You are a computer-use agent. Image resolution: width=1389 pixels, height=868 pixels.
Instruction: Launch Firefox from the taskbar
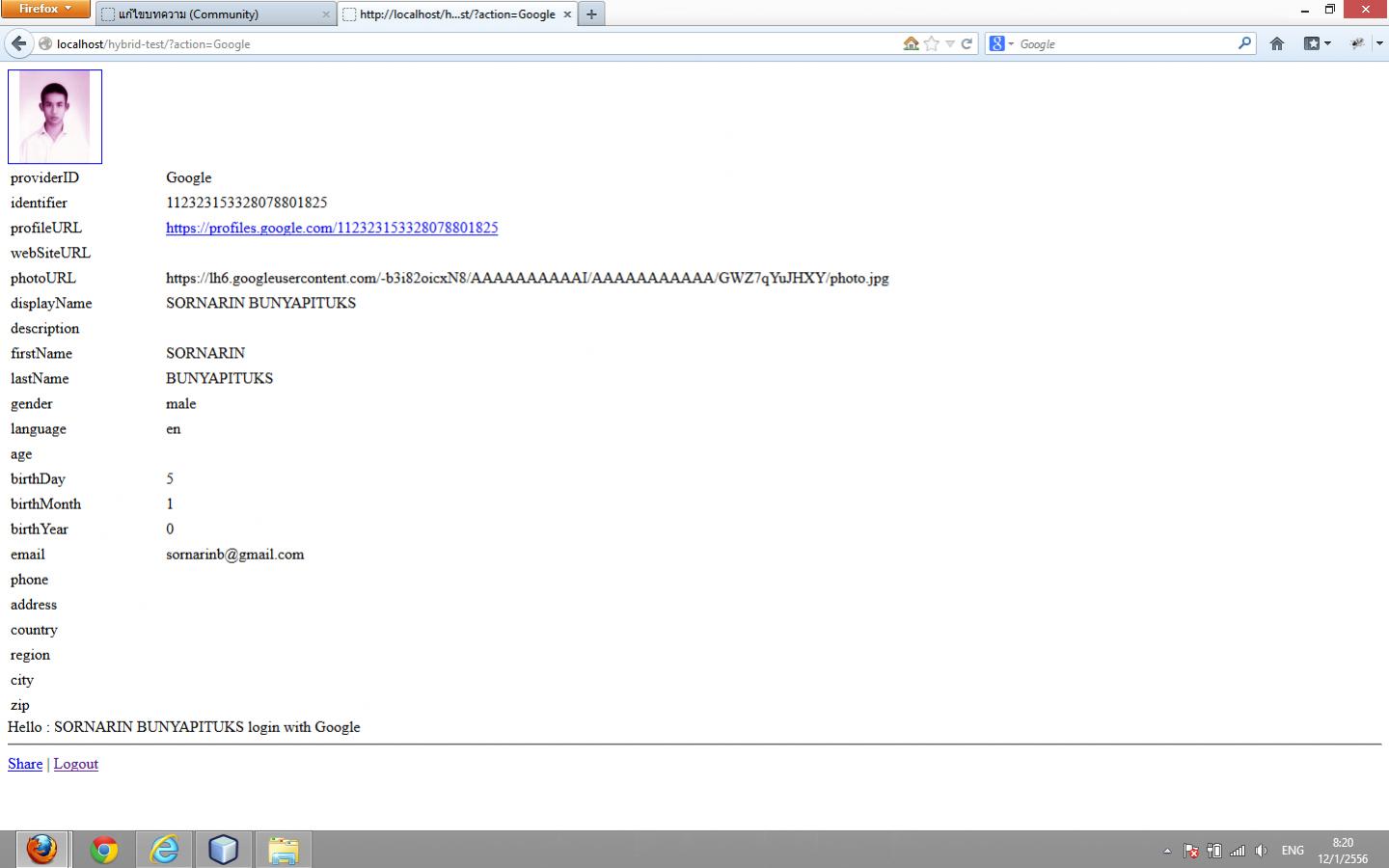pos(41,850)
